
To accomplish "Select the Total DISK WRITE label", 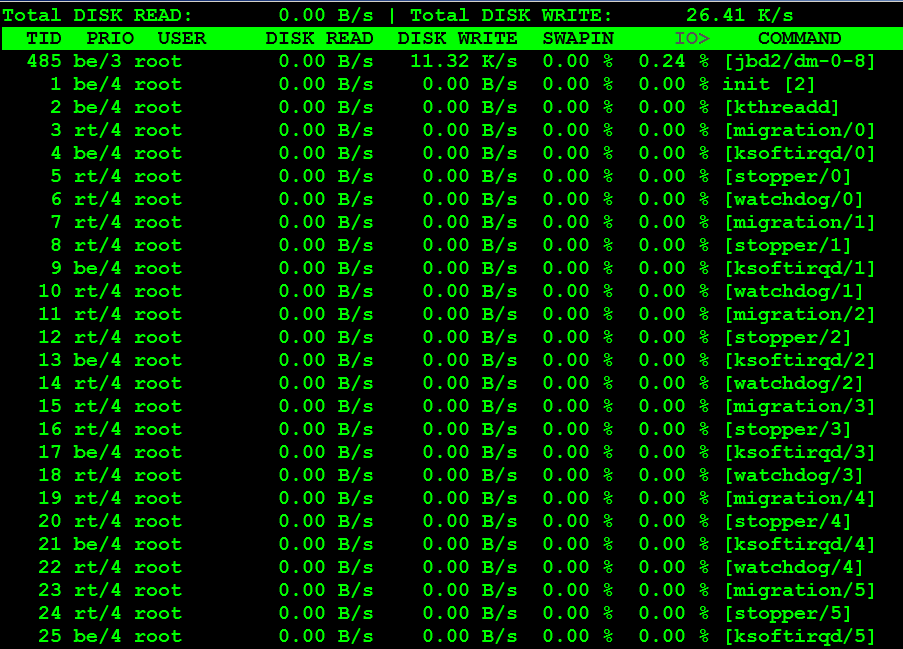I will click(x=511, y=15).
